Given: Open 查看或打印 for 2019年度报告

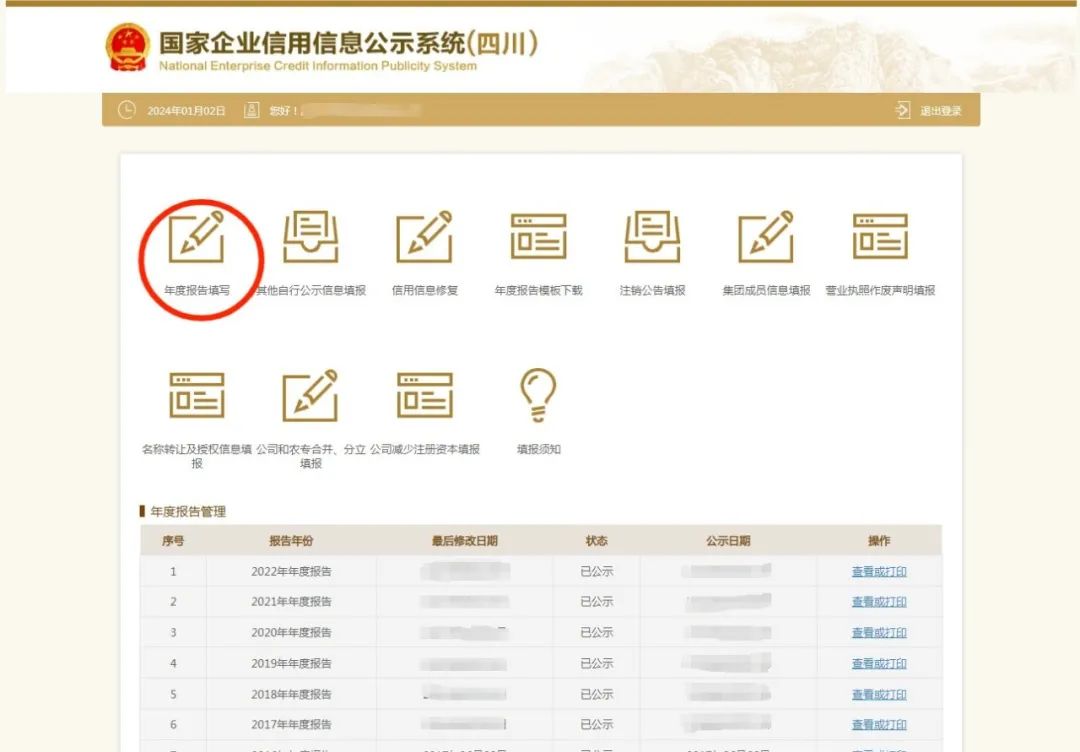Looking at the screenshot, I should 879,664.
